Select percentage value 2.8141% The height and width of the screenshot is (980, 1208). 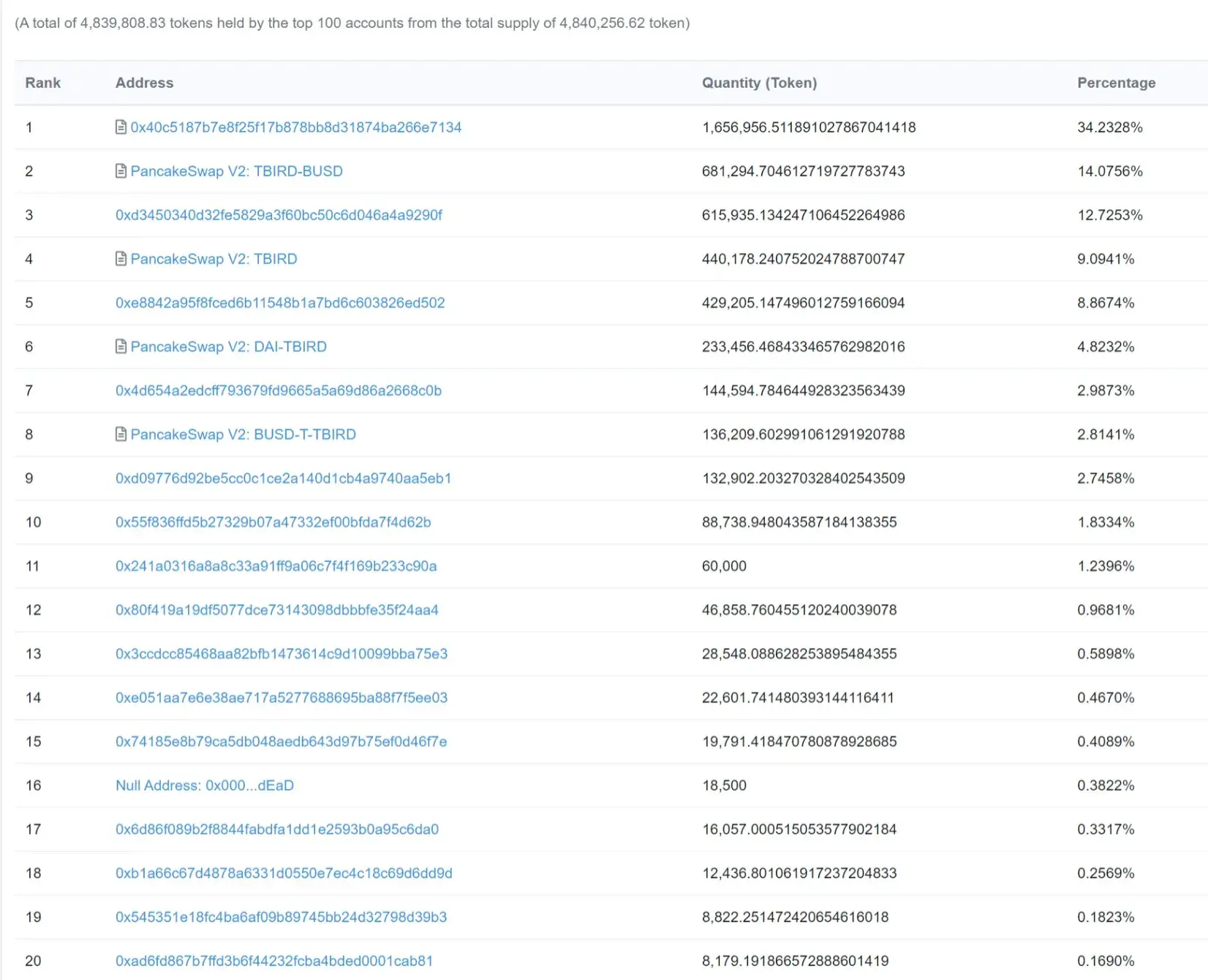[x=1106, y=434]
